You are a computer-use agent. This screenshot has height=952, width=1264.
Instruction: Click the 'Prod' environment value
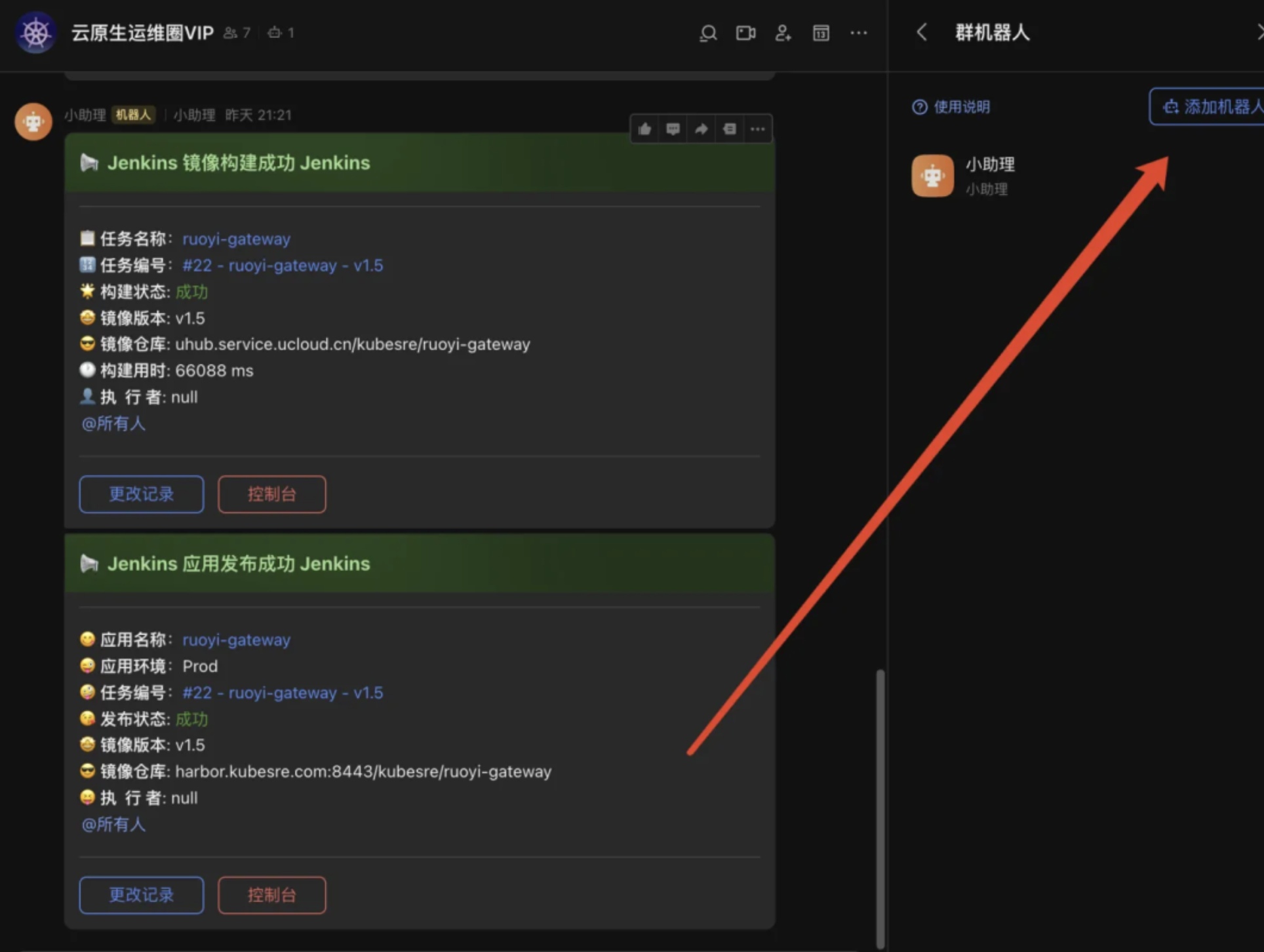tap(200, 666)
